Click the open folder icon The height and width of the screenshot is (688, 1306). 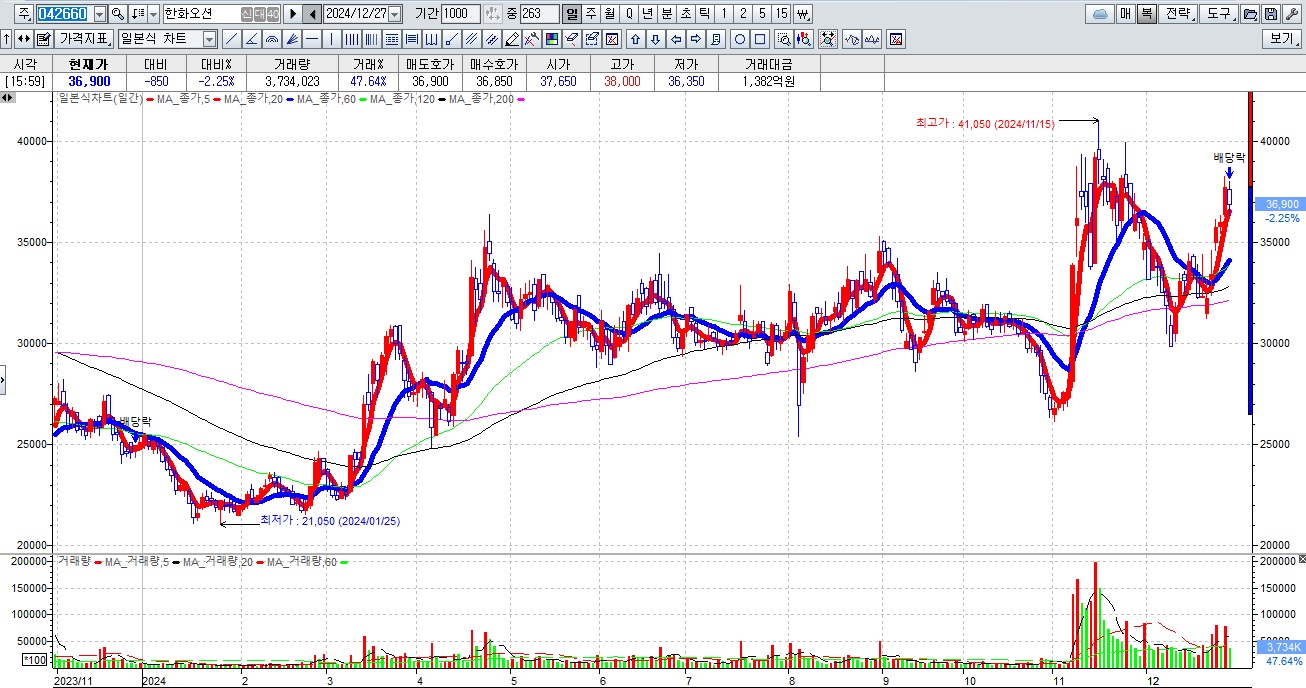(x=1249, y=14)
